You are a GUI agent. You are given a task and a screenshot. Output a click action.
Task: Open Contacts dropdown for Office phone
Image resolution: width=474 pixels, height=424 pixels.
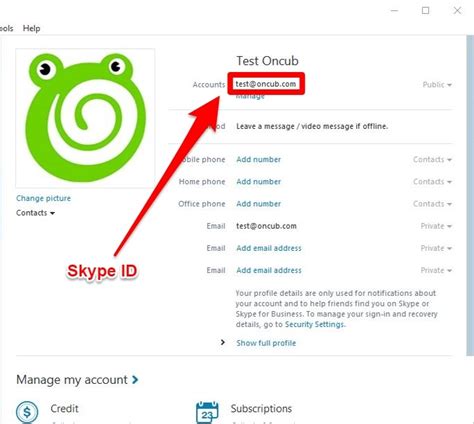click(x=432, y=204)
